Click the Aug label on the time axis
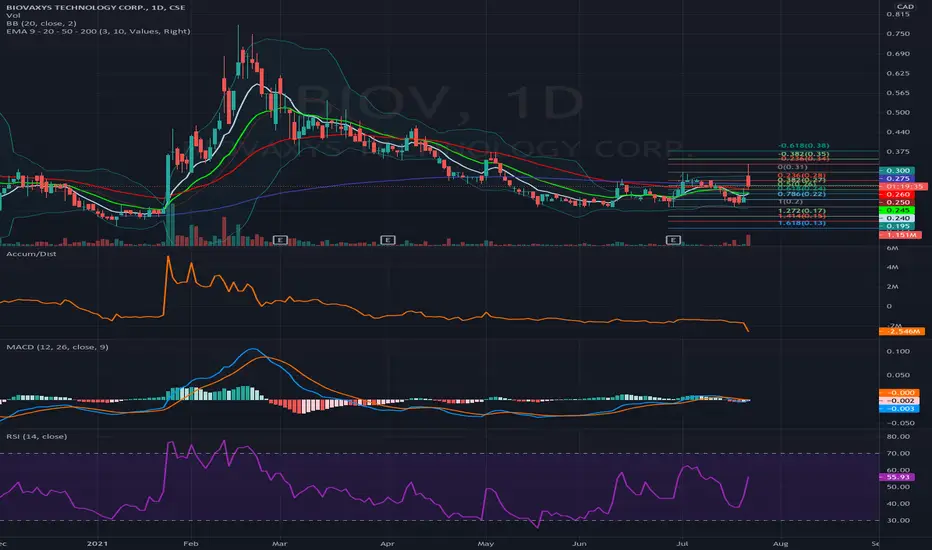Viewport: 932px width, 550px height. (x=780, y=543)
